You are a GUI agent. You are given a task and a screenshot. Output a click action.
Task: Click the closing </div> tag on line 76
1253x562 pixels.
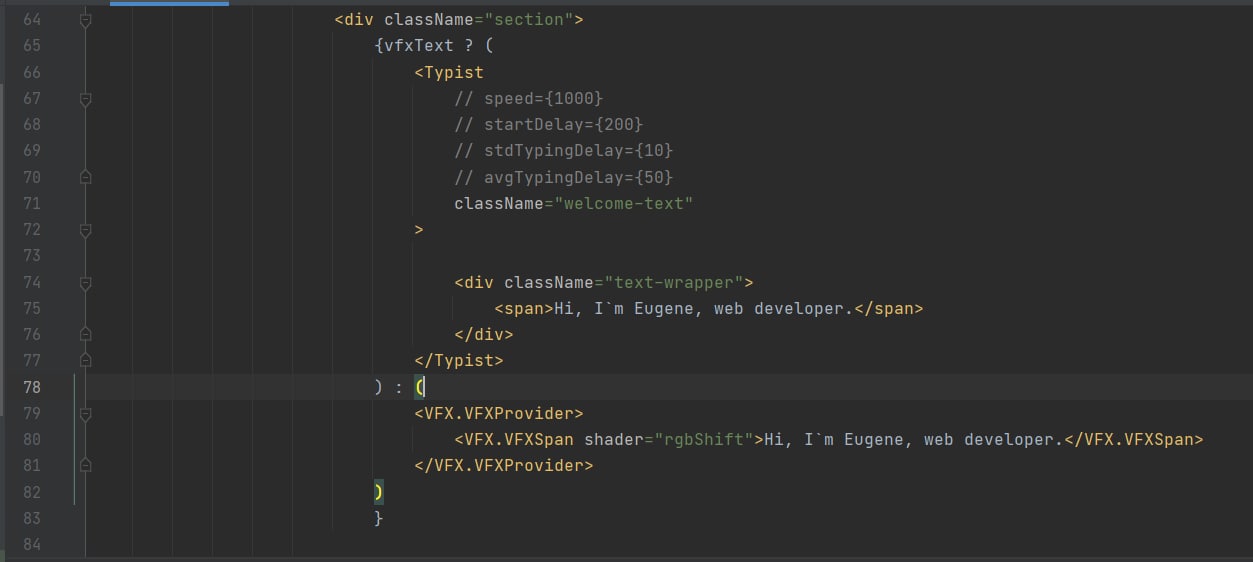coord(484,335)
